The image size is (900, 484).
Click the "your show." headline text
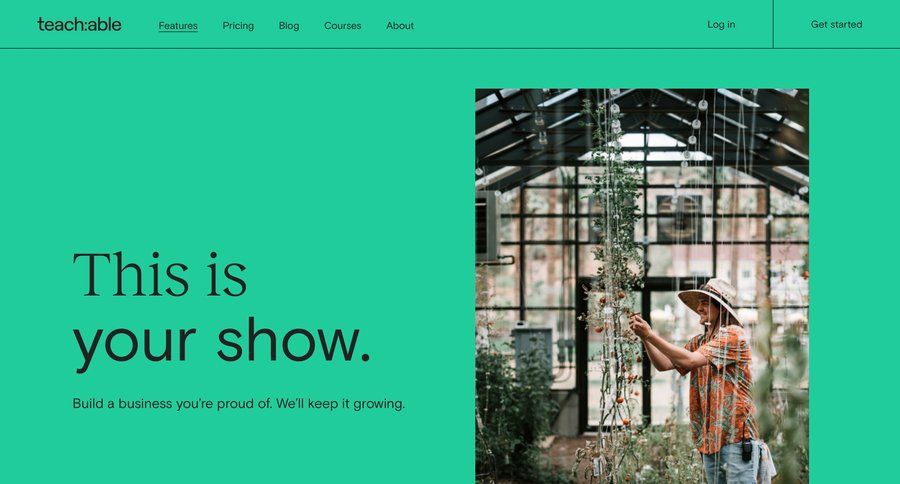(x=222, y=343)
